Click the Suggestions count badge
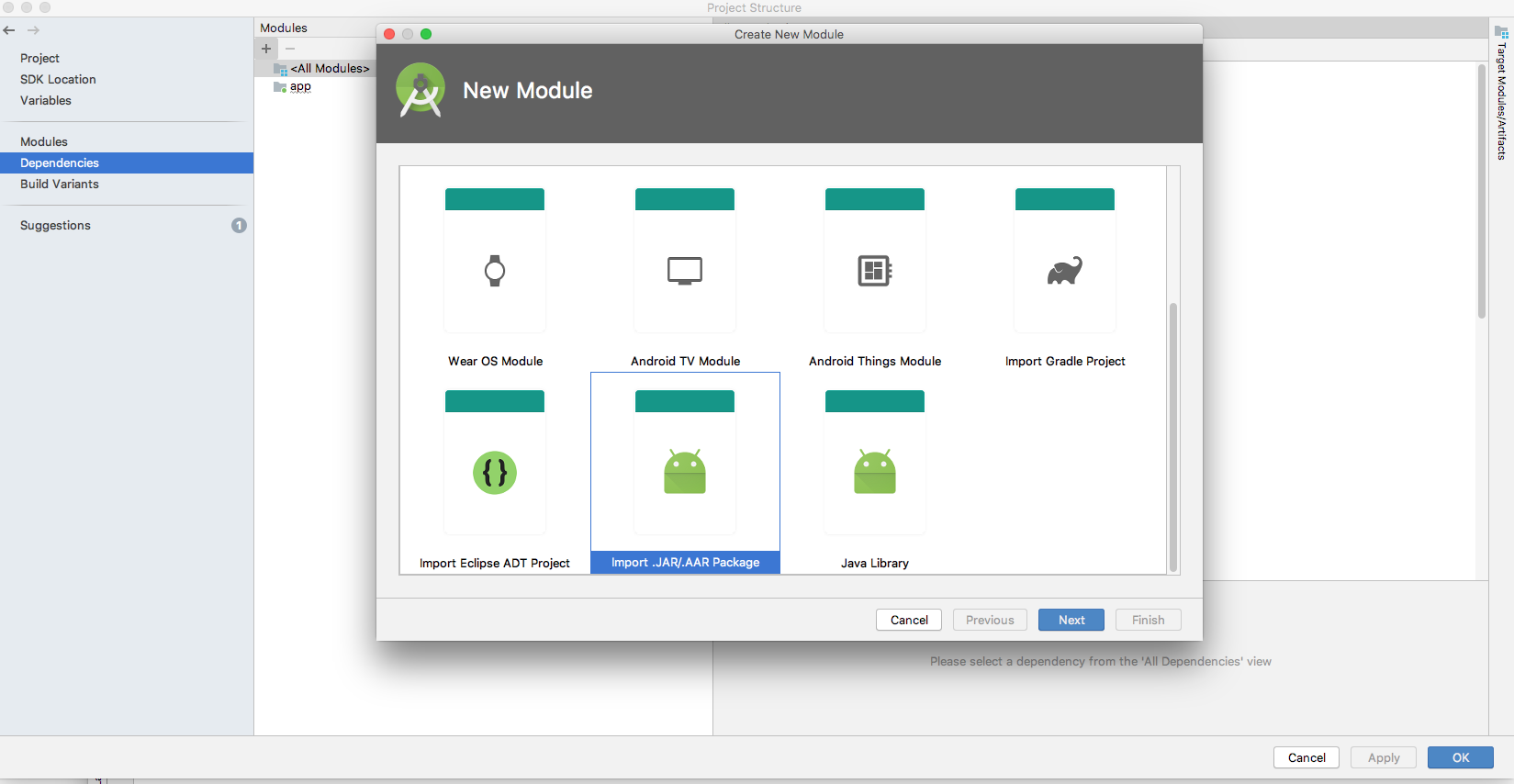Image resolution: width=1514 pixels, height=784 pixels. coord(239,225)
